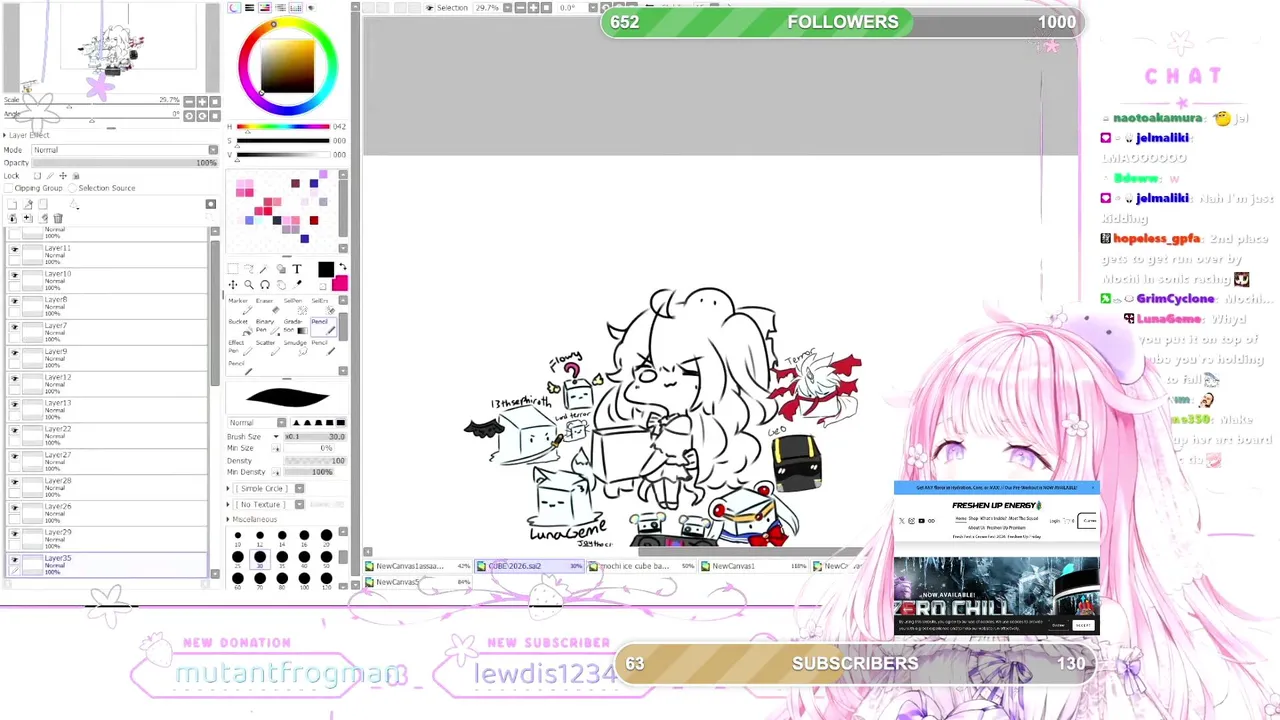Enable the Clipping Group checkbox
Image resolution: width=1280 pixels, height=720 pixels.
8,188
